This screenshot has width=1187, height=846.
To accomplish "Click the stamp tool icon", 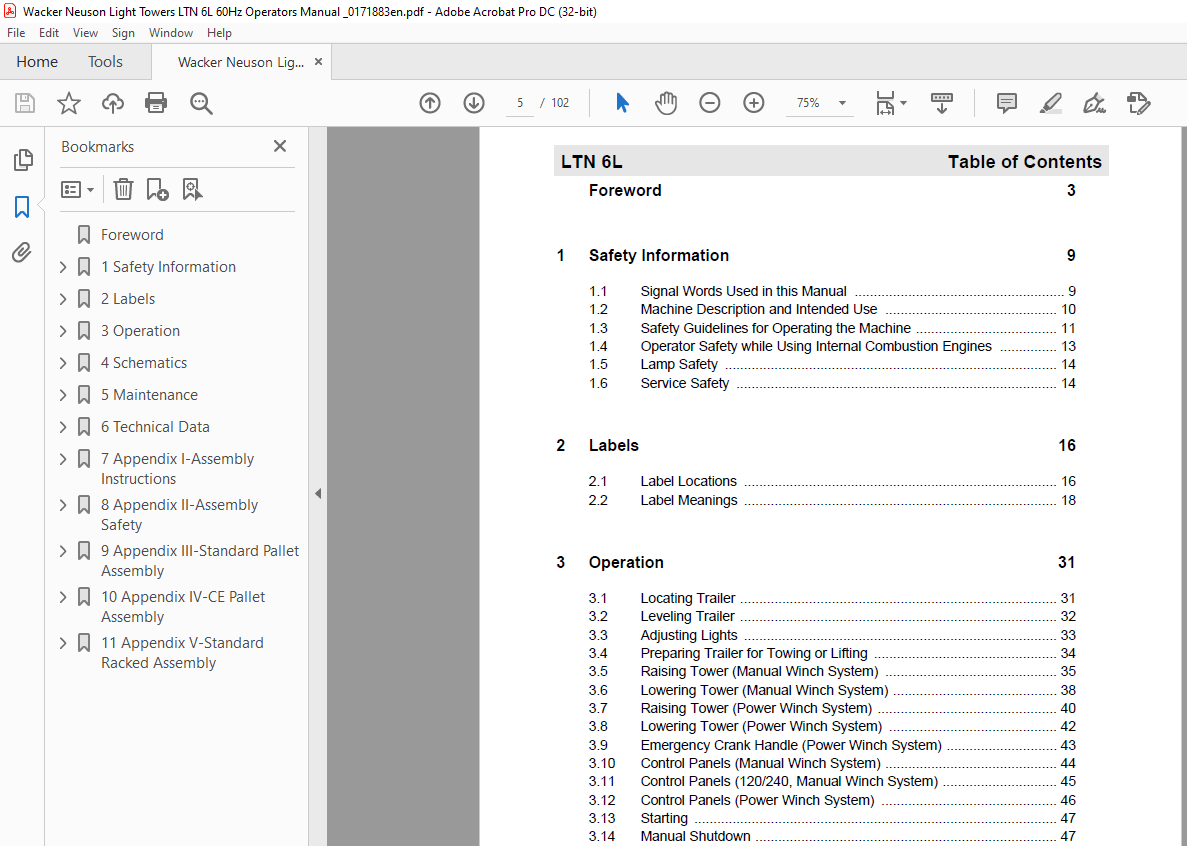I will 1139,103.
